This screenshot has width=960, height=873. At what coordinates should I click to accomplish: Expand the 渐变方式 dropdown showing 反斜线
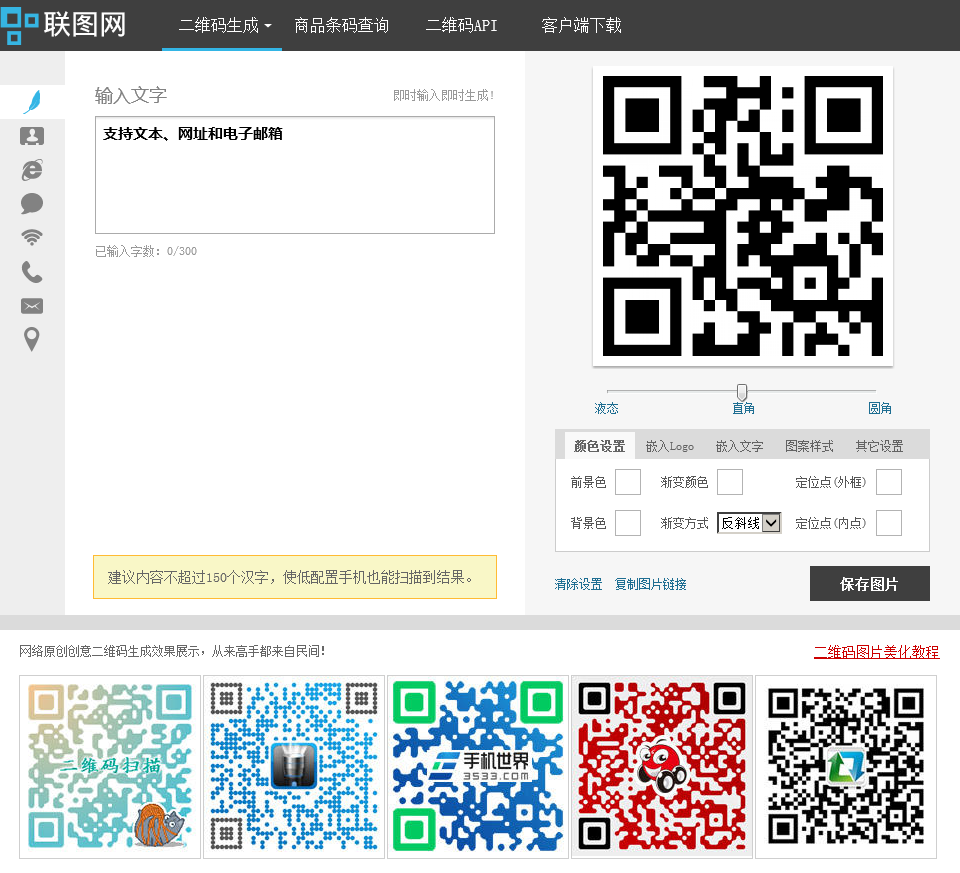pyautogui.click(x=749, y=523)
